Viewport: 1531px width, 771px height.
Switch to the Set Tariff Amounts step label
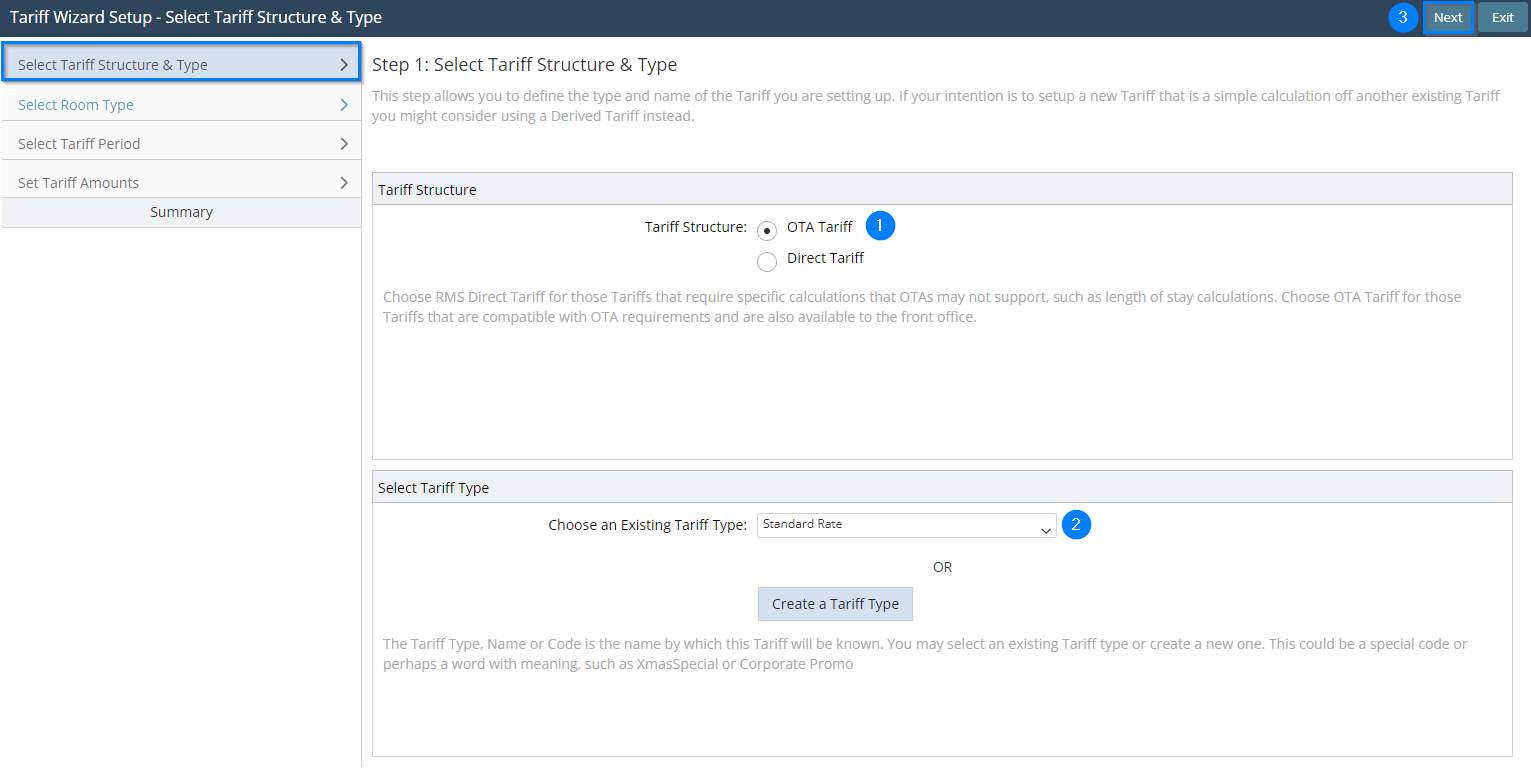click(x=78, y=183)
